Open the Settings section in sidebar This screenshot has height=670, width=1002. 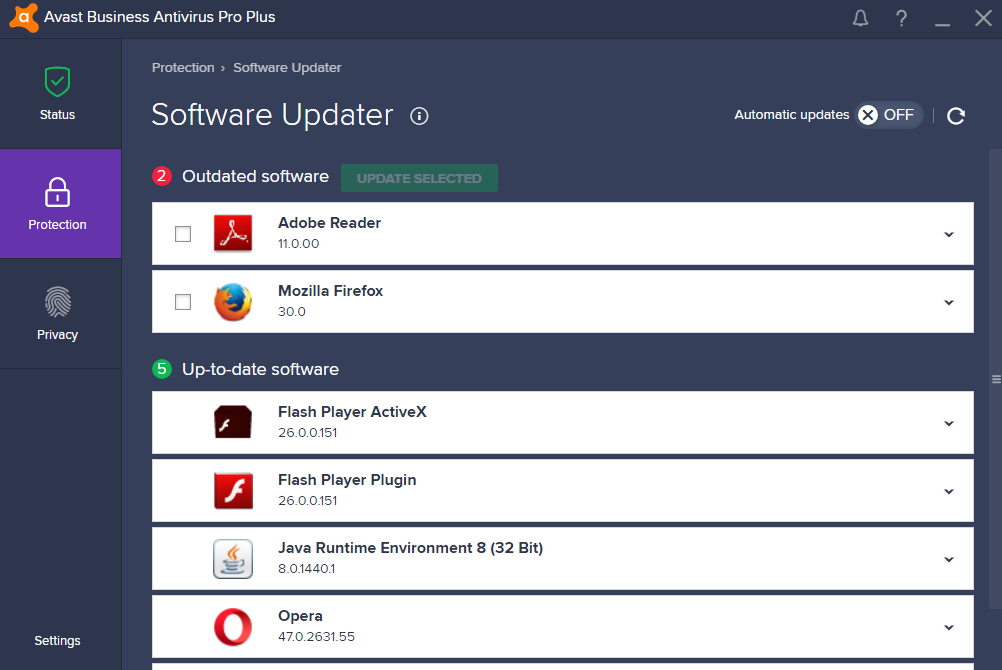coord(58,641)
